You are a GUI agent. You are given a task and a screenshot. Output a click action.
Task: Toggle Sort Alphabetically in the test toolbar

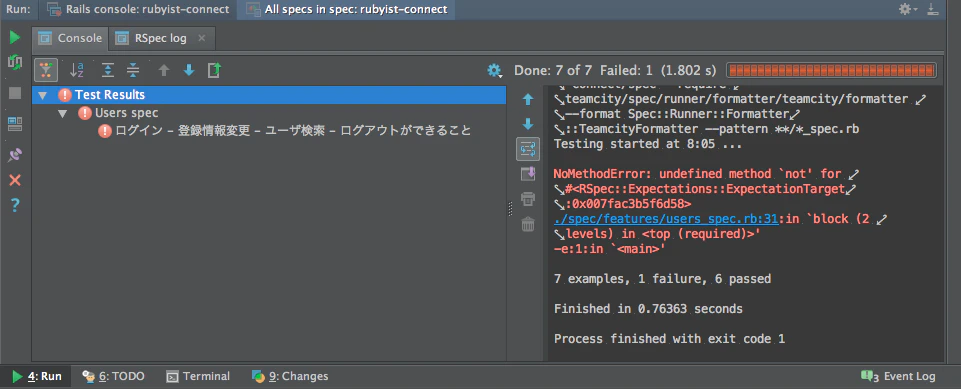point(77,70)
